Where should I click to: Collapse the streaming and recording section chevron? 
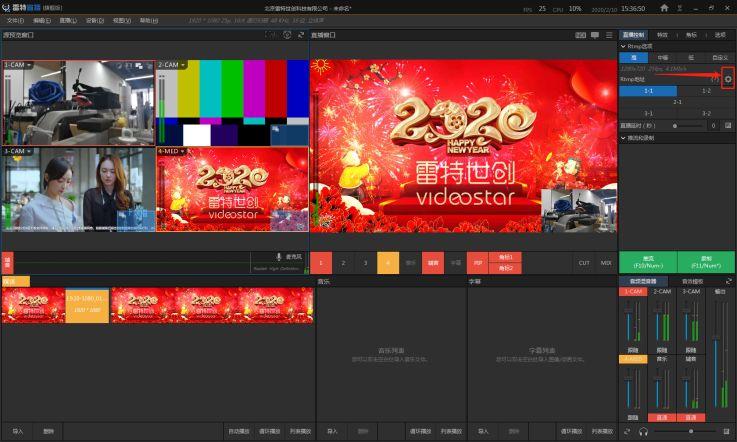623,138
